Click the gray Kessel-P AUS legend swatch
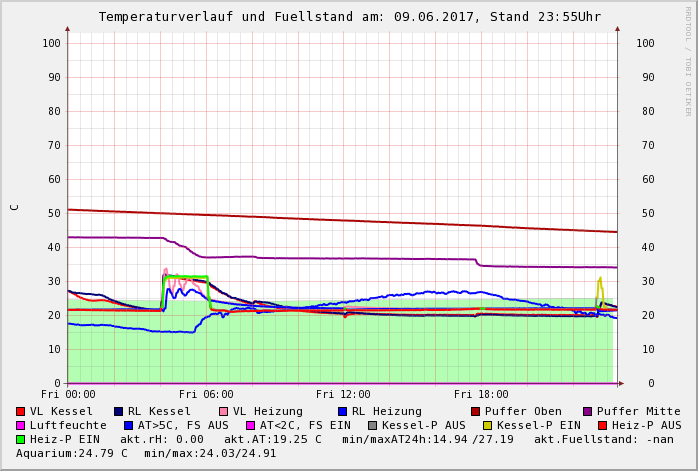Screen dimensions: 698x471 [x=372, y=425]
